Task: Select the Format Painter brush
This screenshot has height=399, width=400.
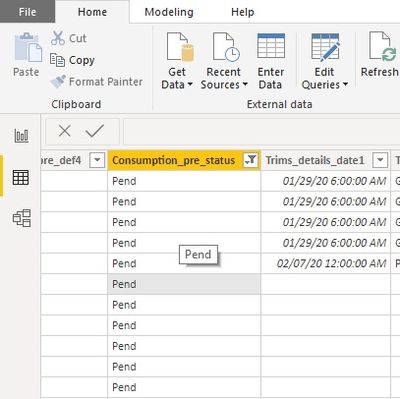Action: (x=58, y=82)
